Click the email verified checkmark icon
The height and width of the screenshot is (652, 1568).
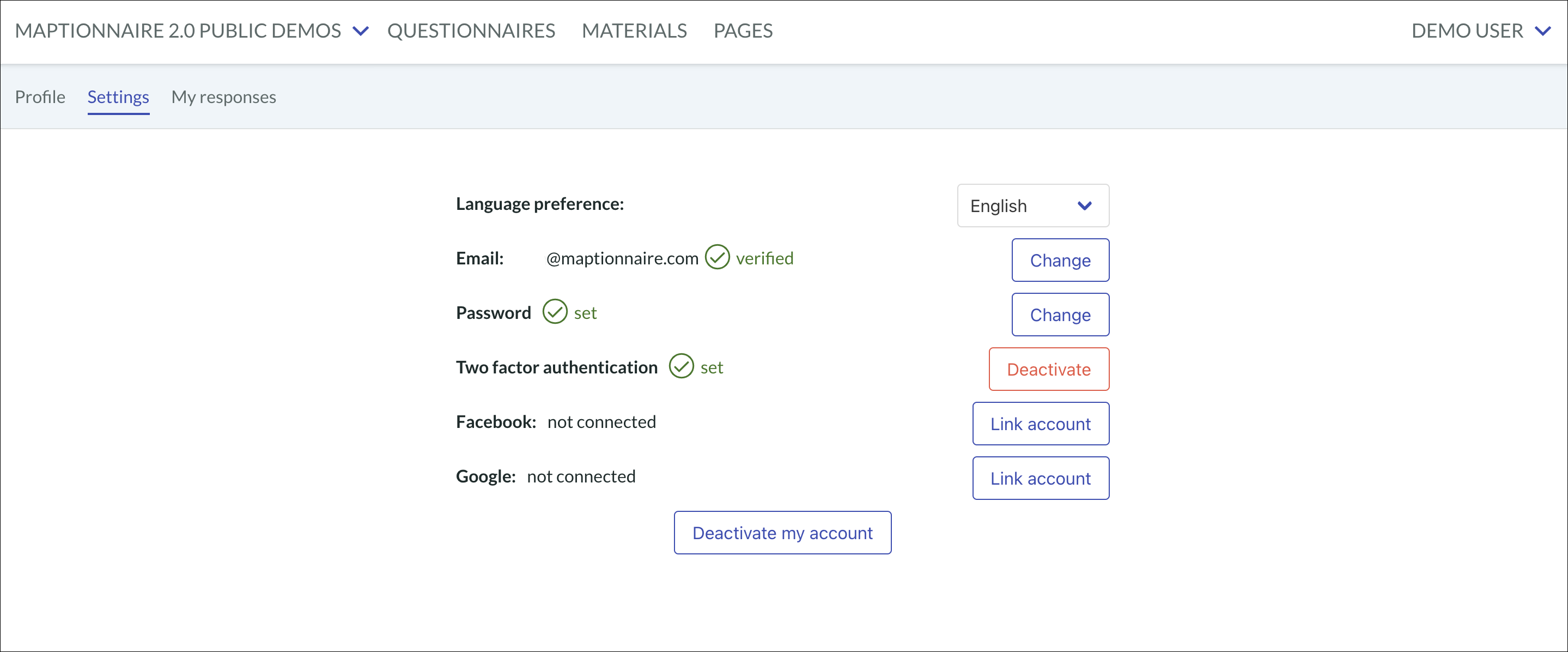[x=717, y=257]
